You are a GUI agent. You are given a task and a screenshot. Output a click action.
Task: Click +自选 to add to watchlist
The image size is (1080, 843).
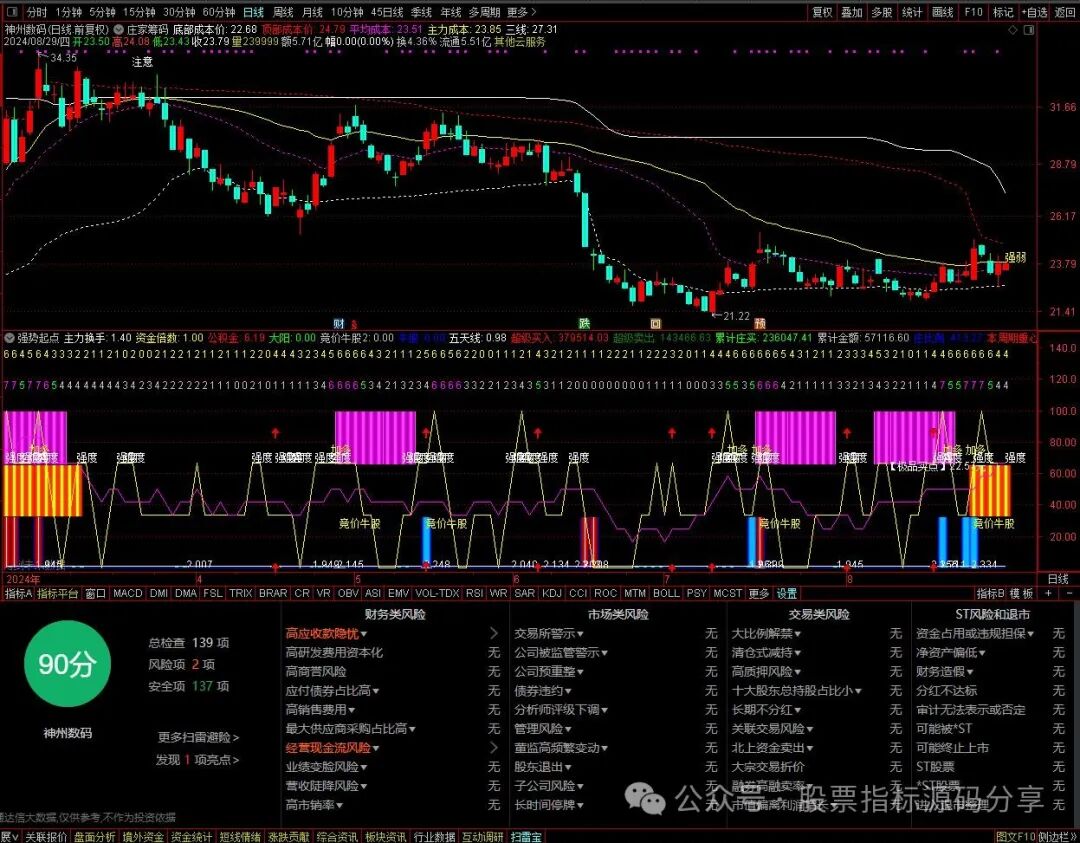[x=1035, y=12]
